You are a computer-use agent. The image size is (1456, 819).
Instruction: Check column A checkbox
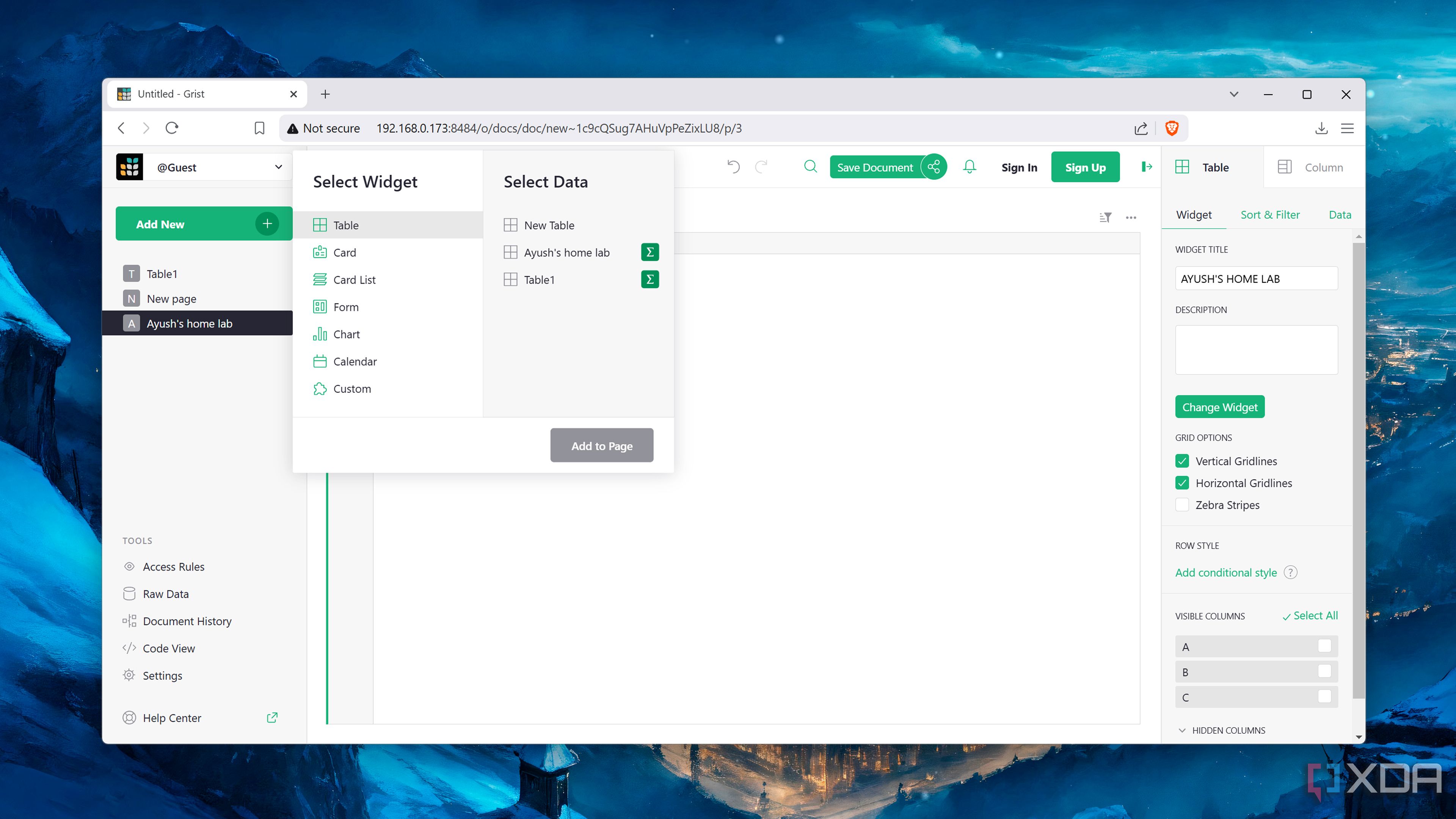(x=1324, y=646)
